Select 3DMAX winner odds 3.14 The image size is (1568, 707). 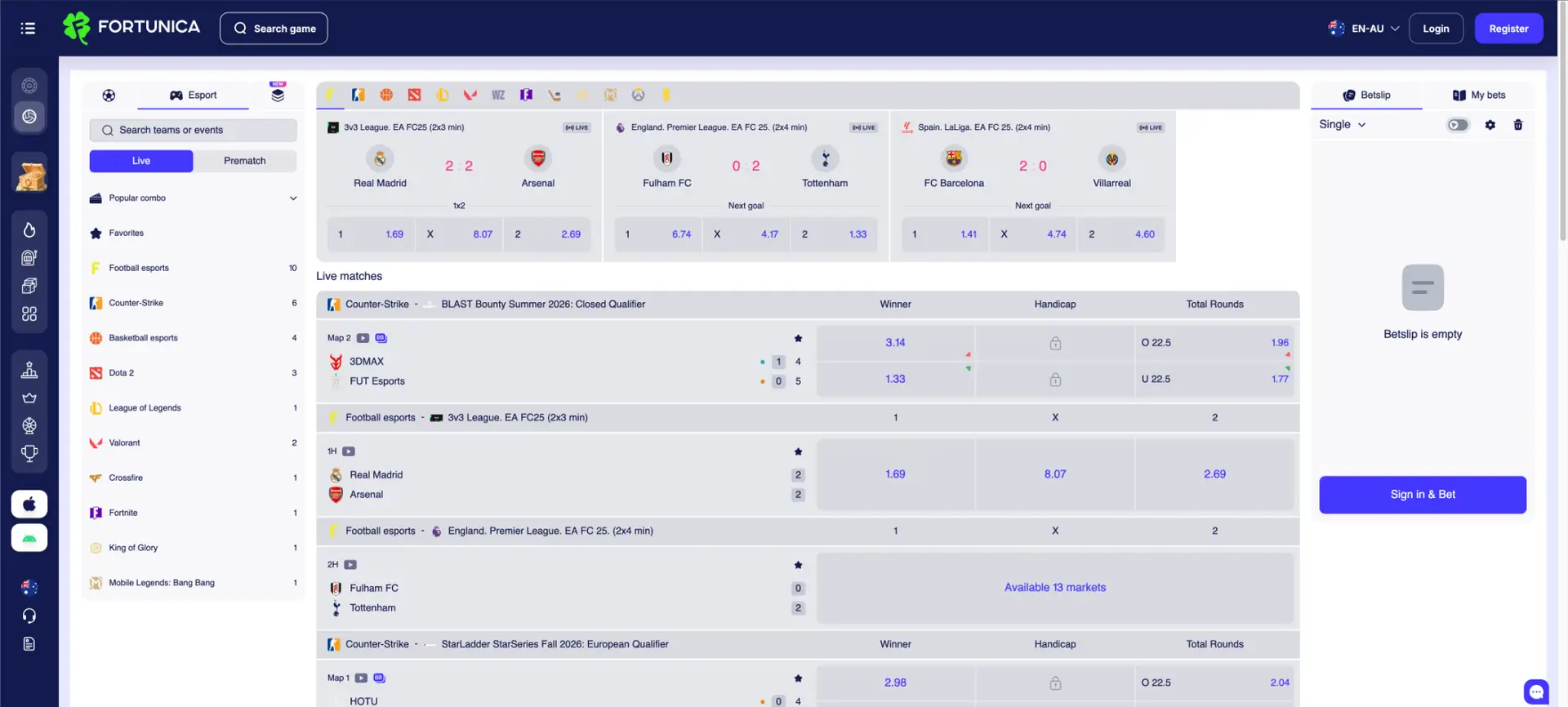coord(895,343)
